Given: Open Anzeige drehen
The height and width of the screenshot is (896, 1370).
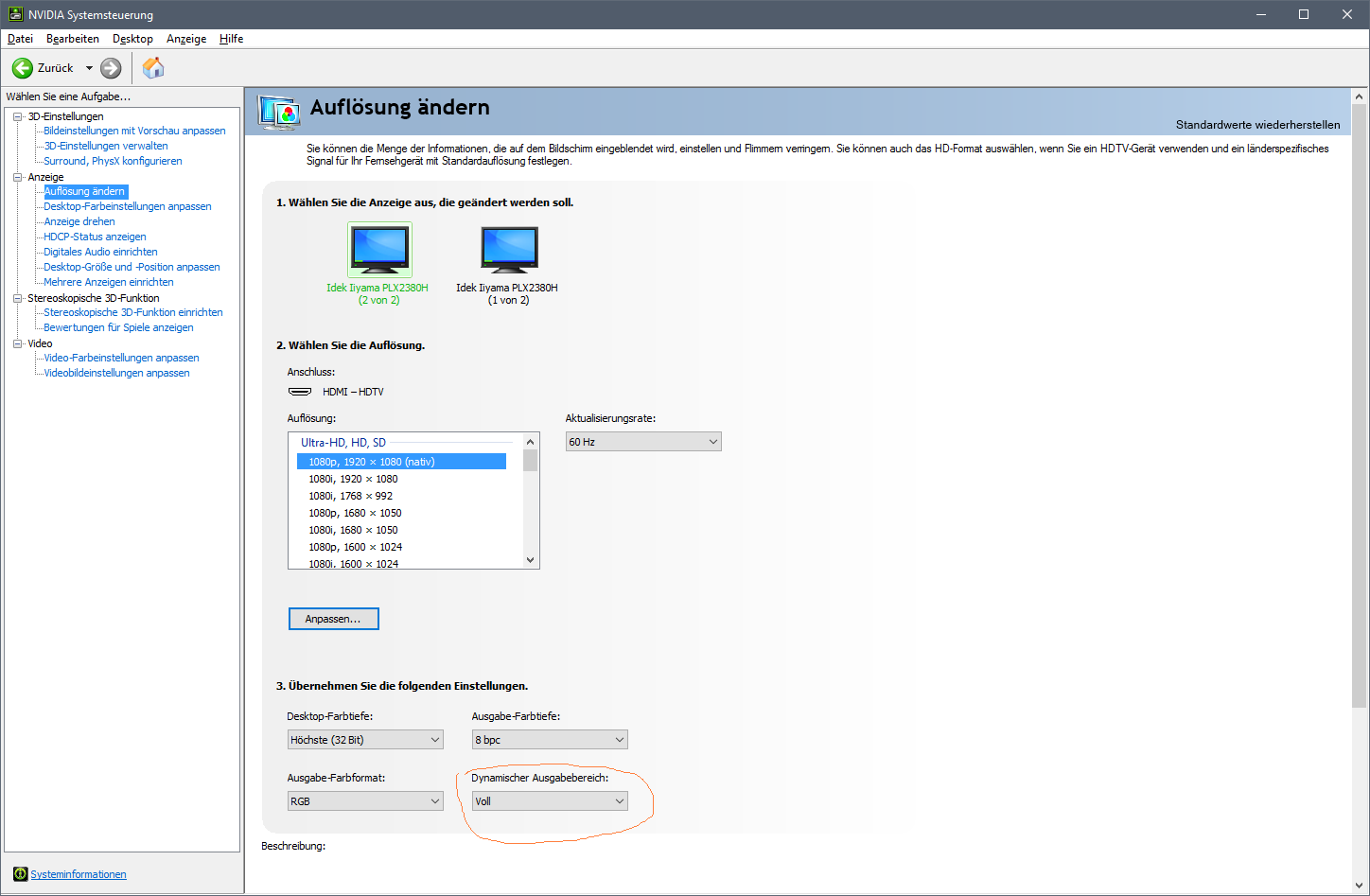Looking at the screenshot, I should pos(79,221).
